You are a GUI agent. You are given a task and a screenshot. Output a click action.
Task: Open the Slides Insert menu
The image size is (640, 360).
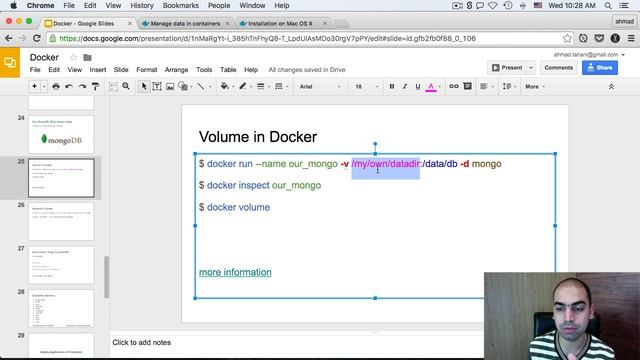pyautogui.click(x=98, y=70)
